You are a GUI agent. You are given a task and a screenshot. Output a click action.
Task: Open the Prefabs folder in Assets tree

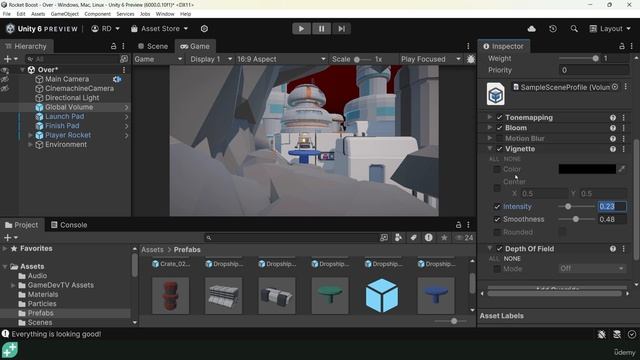[x=40, y=313]
